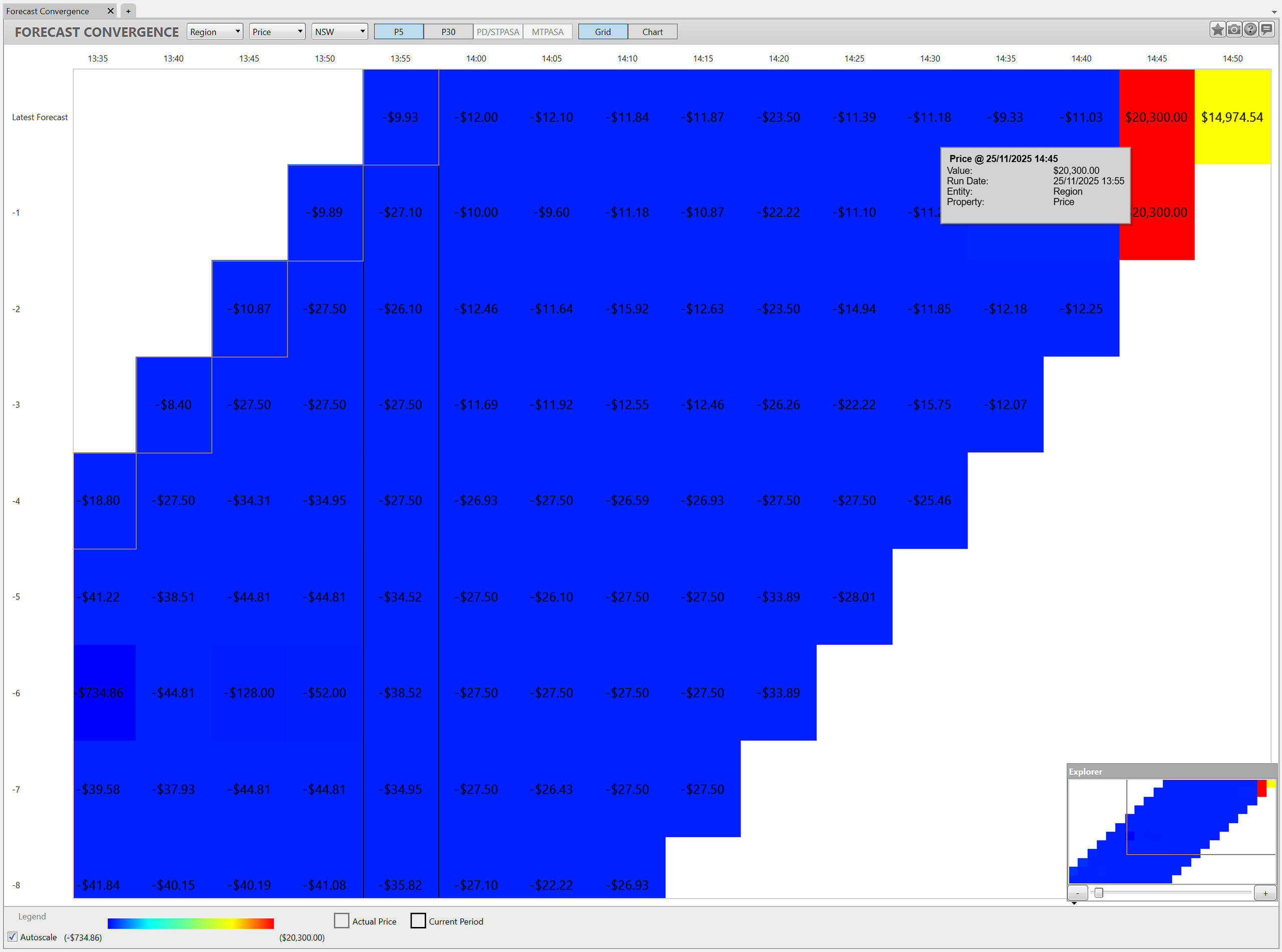Select the P30 forecast tab
Image resolution: width=1282 pixels, height=952 pixels.
pos(448,32)
